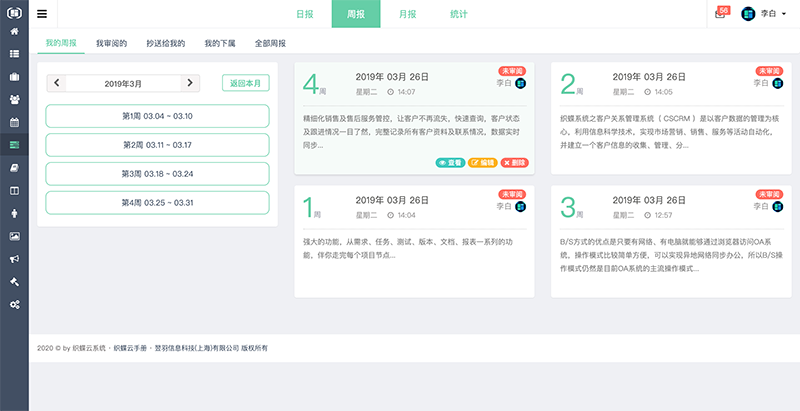
Task: Click the 2019年3月 month label
Action: (x=123, y=84)
